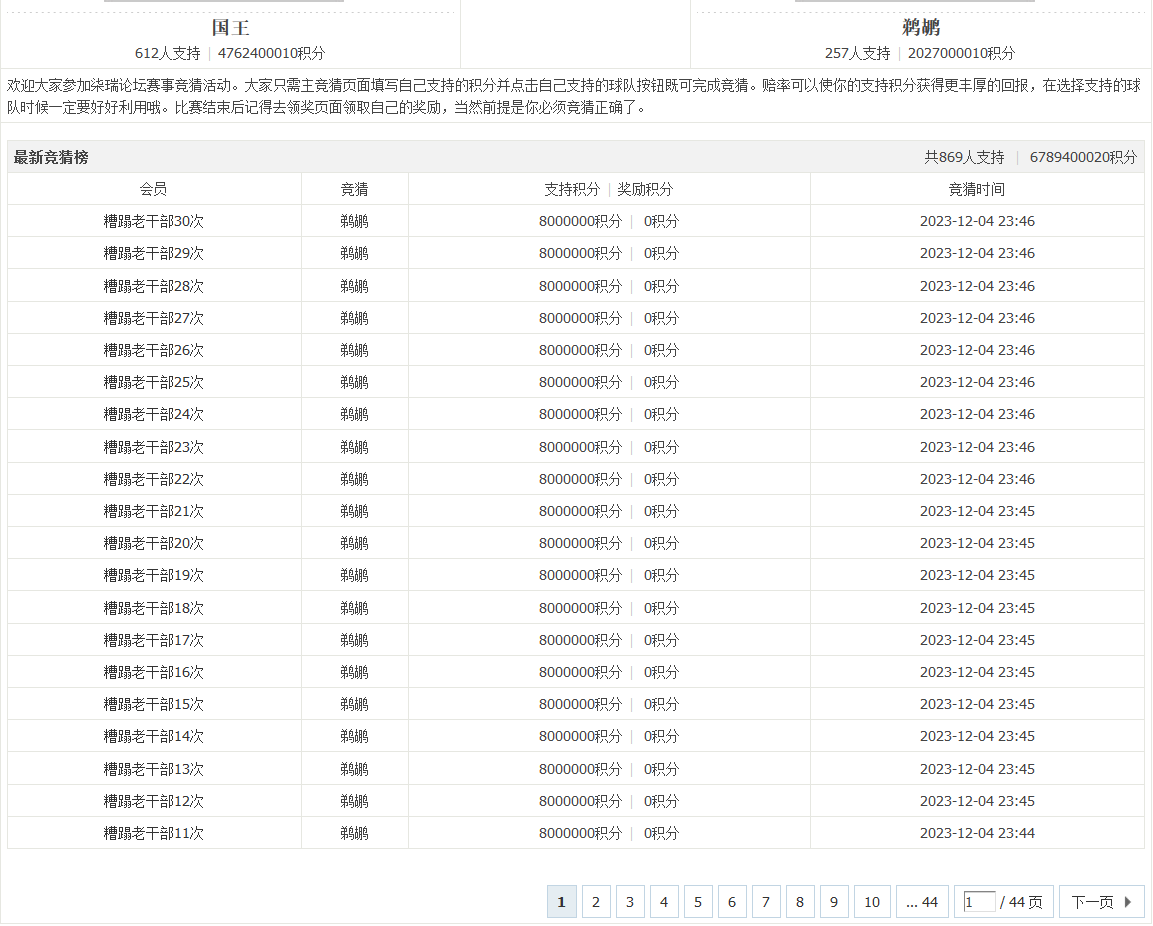The height and width of the screenshot is (926, 1153).
Task: Switch to page 10
Action: 871,901
